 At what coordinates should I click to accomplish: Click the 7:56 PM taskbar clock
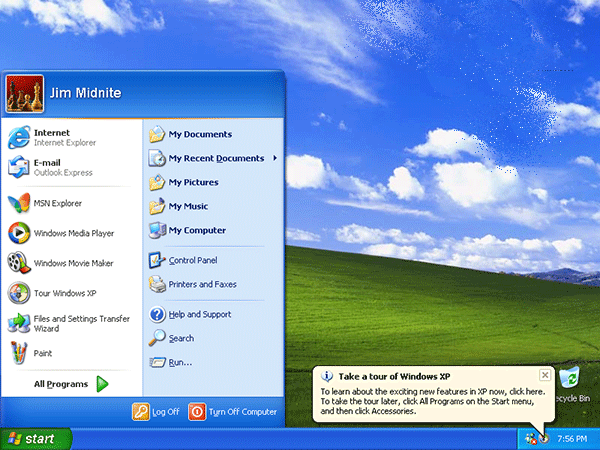pos(572,439)
